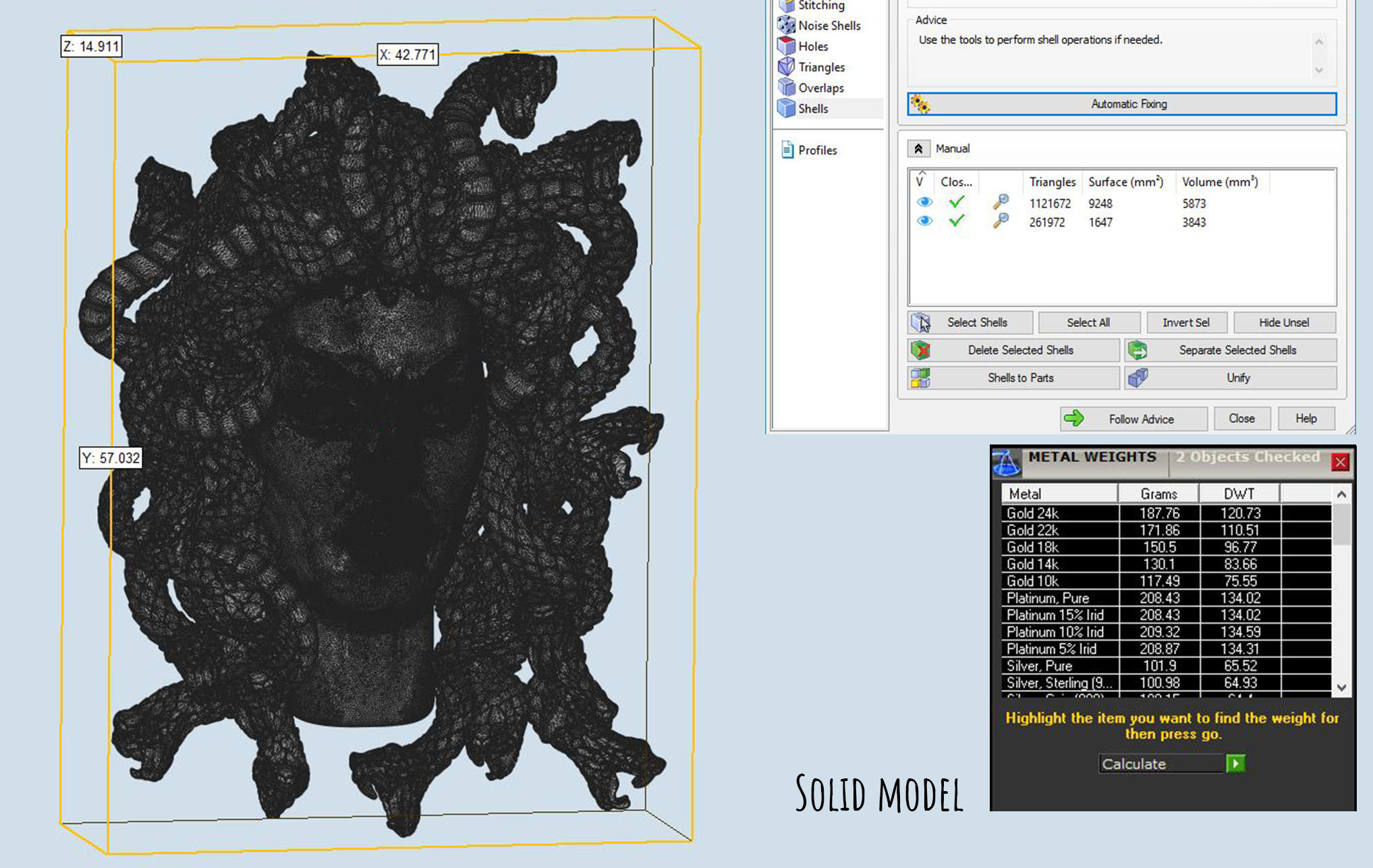
Task: Select the Gold 22k row
Action: tap(1167, 530)
